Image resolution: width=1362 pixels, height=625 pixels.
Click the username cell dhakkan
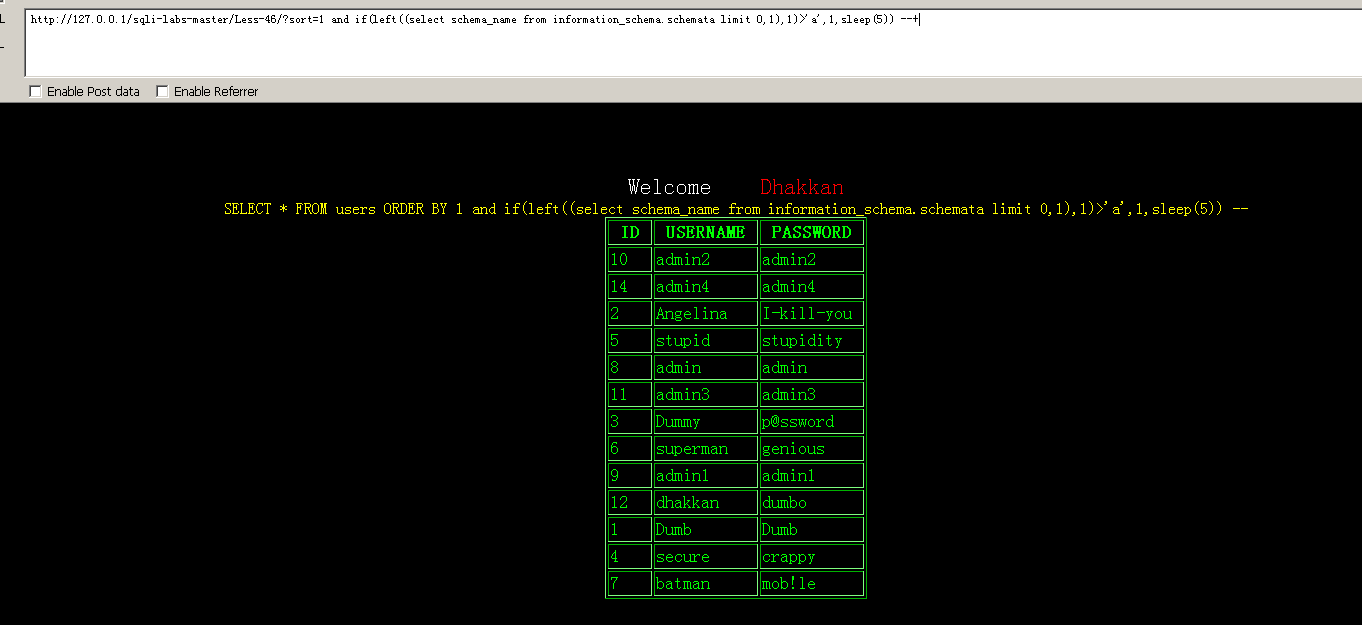point(706,502)
